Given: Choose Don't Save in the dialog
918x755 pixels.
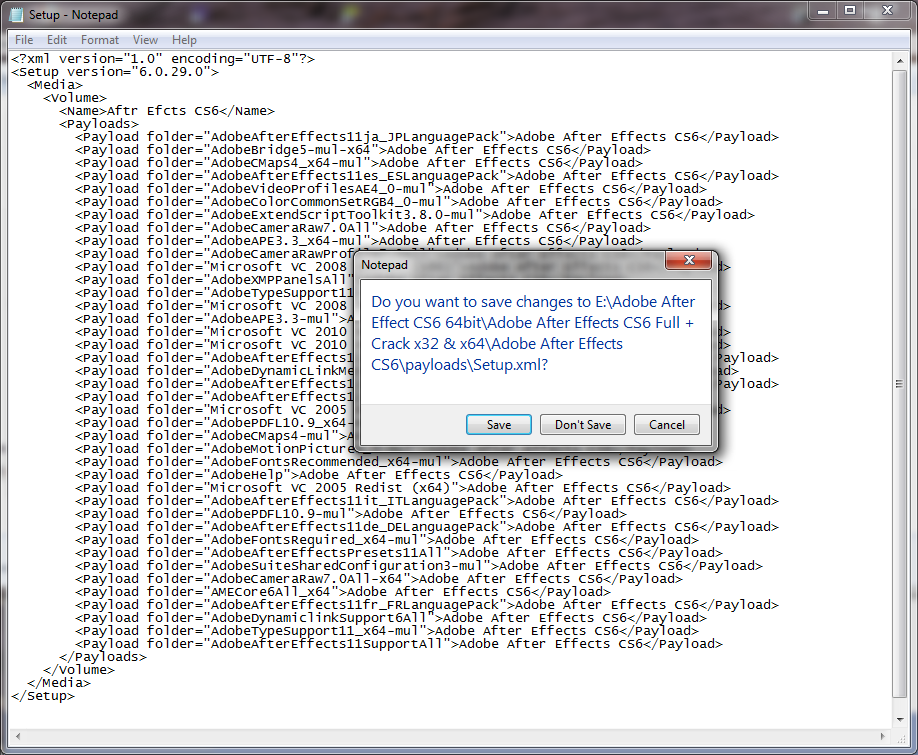Looking at the screenshot, I should click(x=583, y=424).
